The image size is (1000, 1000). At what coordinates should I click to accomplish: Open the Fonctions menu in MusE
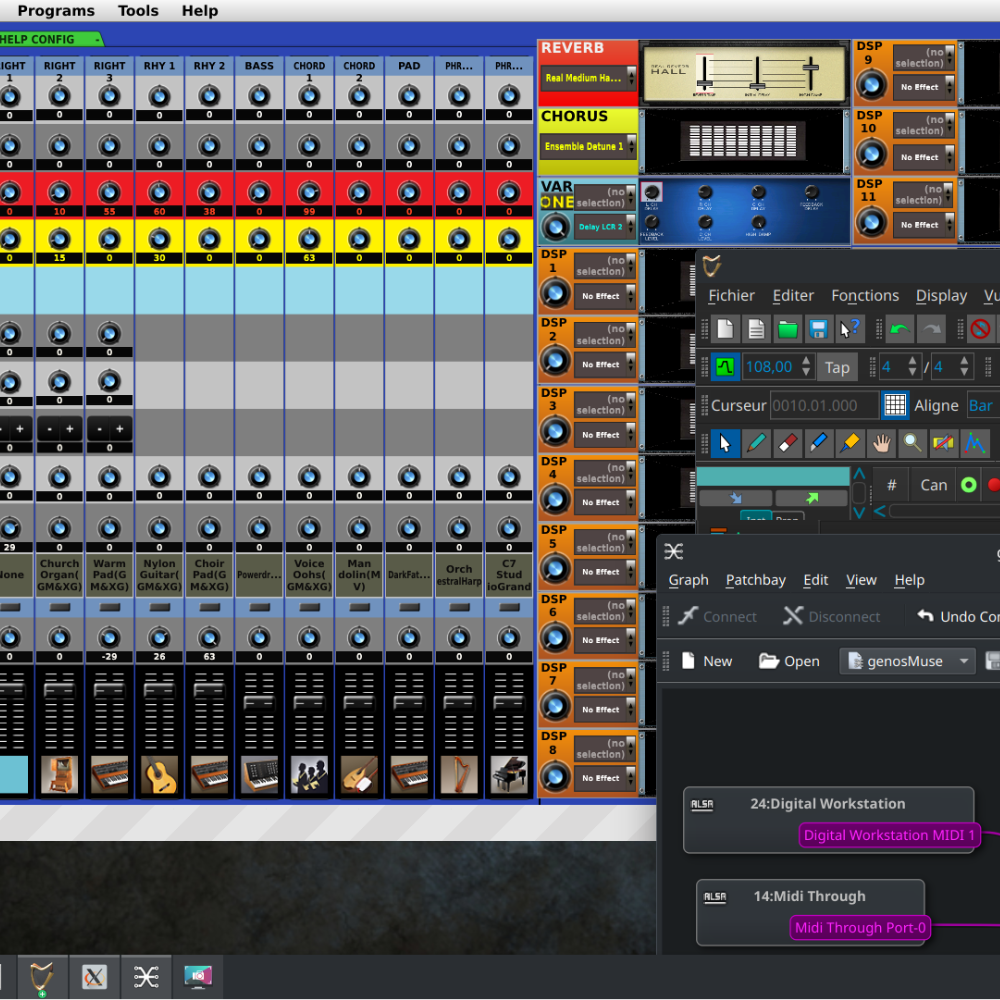tap(864, 295)
